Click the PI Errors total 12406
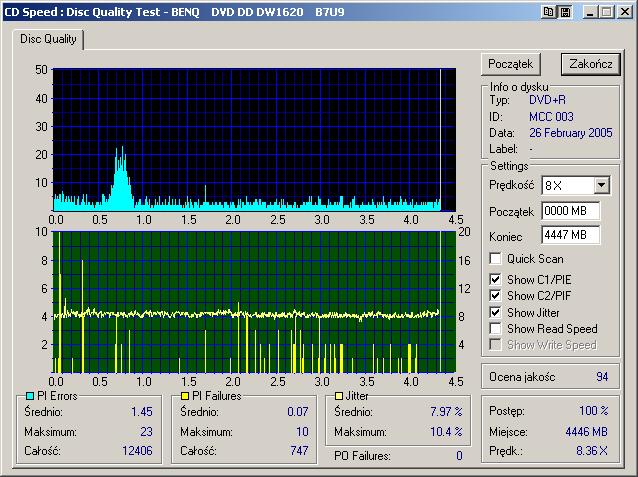Screen dimensions: 638x477 tap(137, 451)
